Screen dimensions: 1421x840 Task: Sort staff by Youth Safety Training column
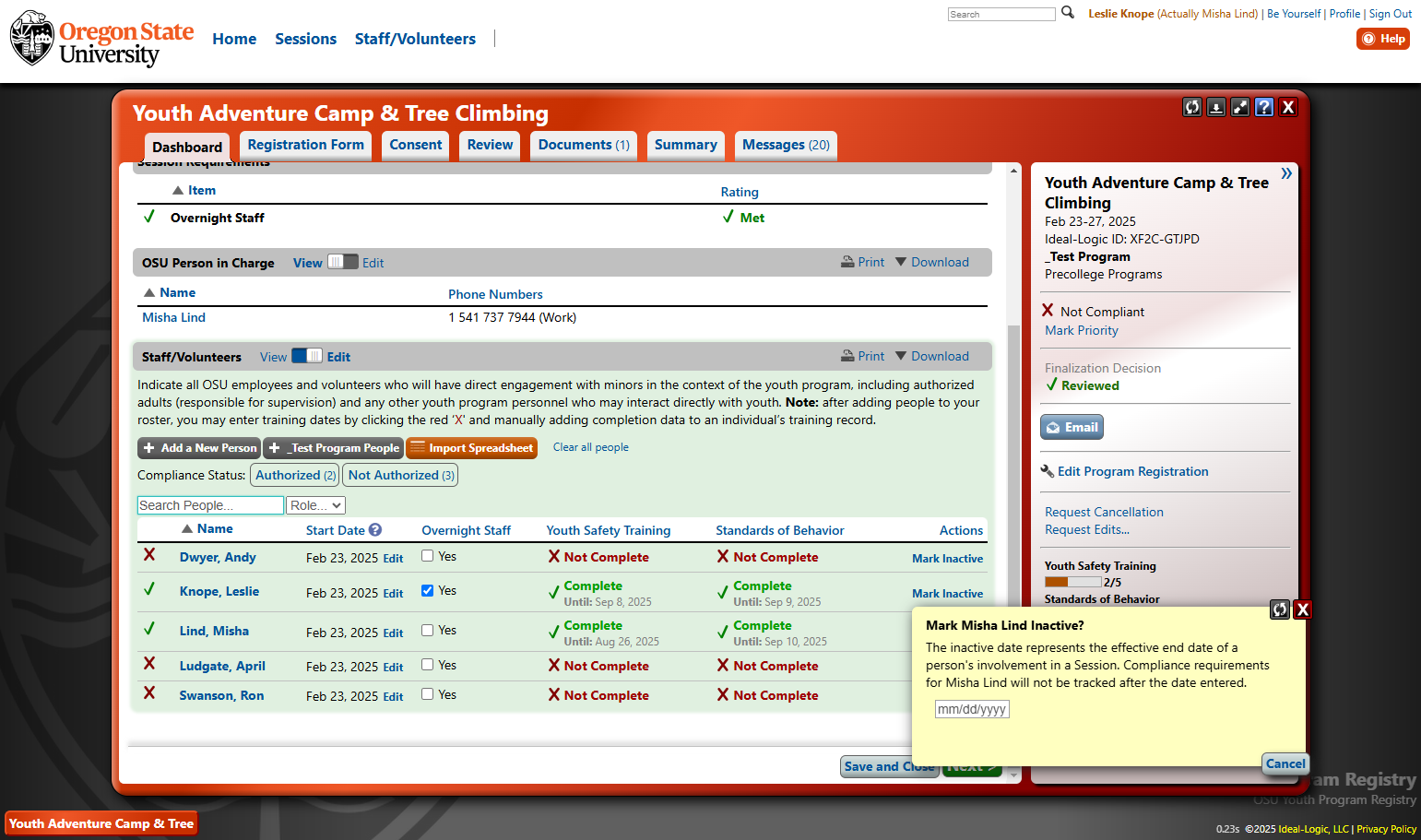click(x=609, y=530)
